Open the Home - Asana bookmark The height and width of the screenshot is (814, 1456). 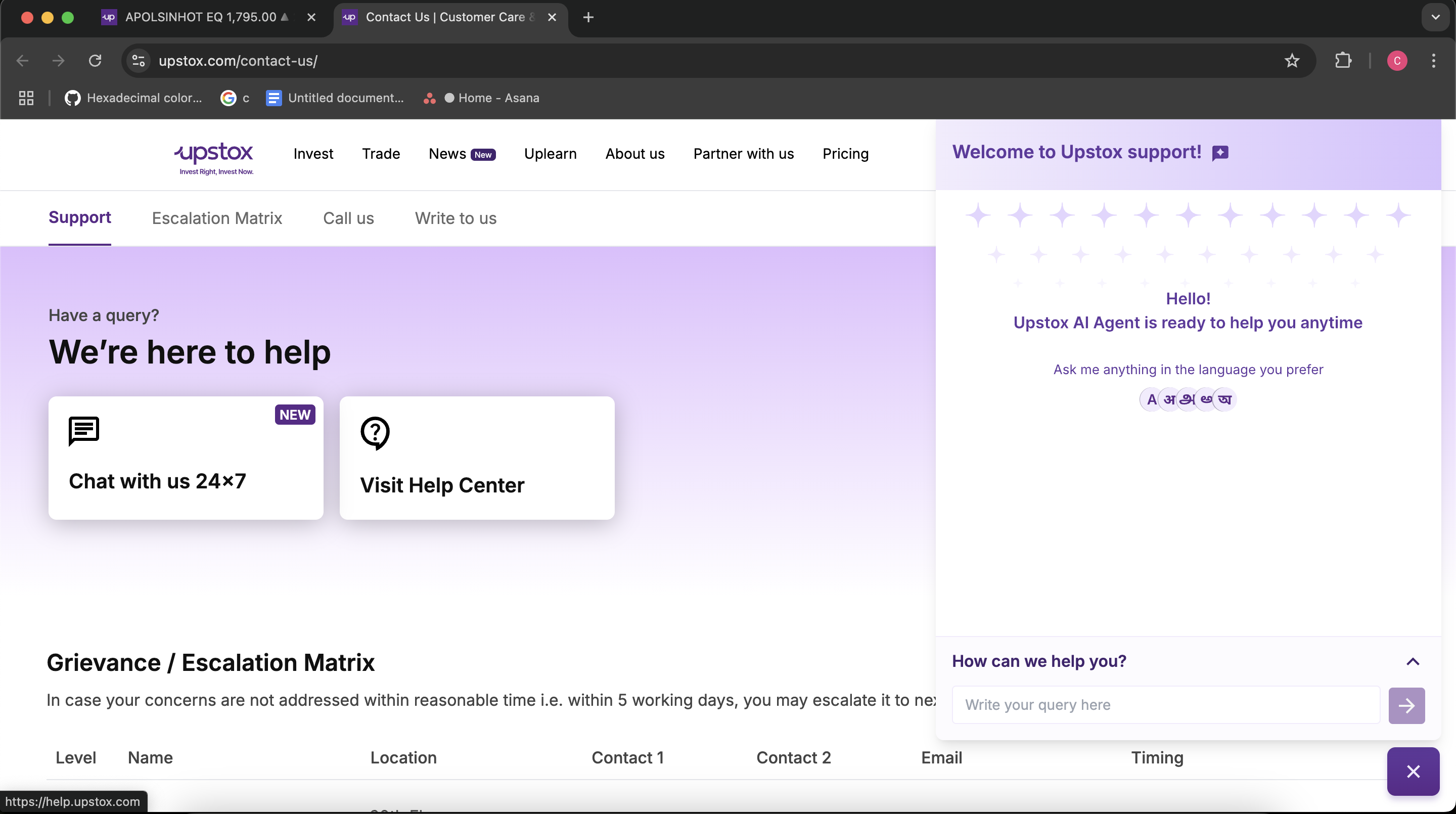pos(481,98)
